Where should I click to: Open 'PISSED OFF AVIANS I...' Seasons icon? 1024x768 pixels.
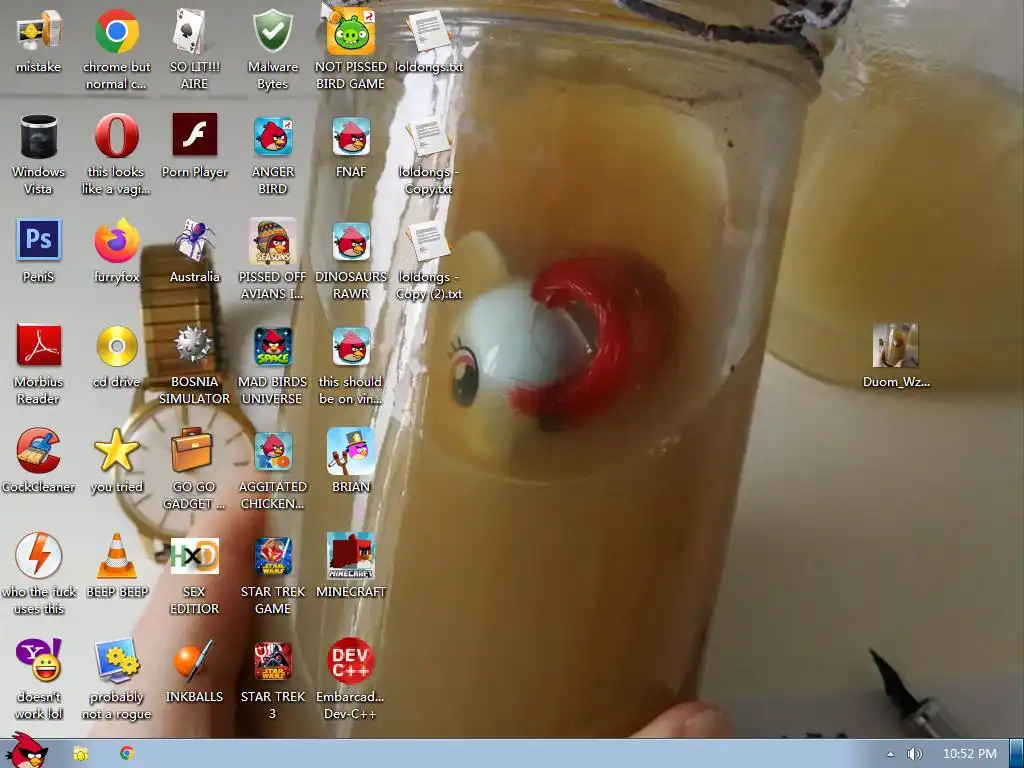[272, 242]
